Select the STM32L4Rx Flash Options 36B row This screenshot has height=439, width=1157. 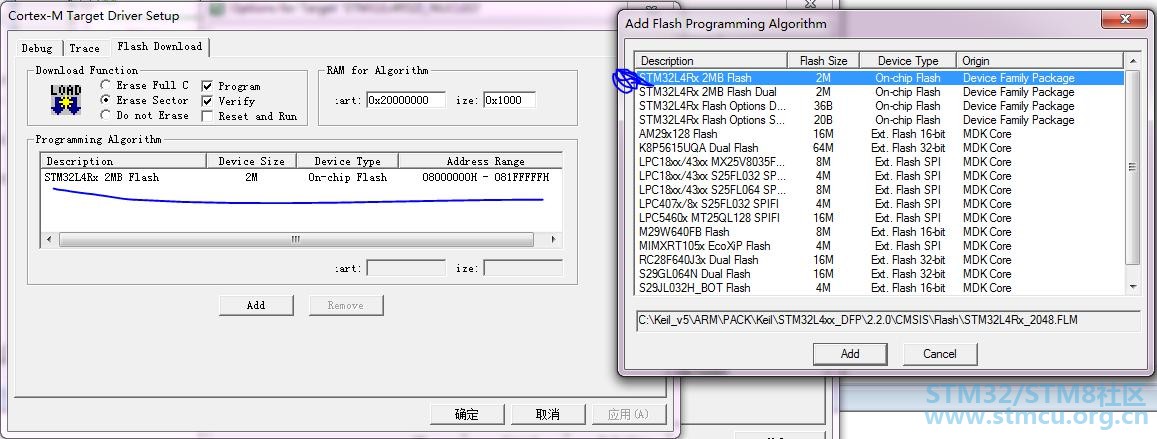point(880,106)
